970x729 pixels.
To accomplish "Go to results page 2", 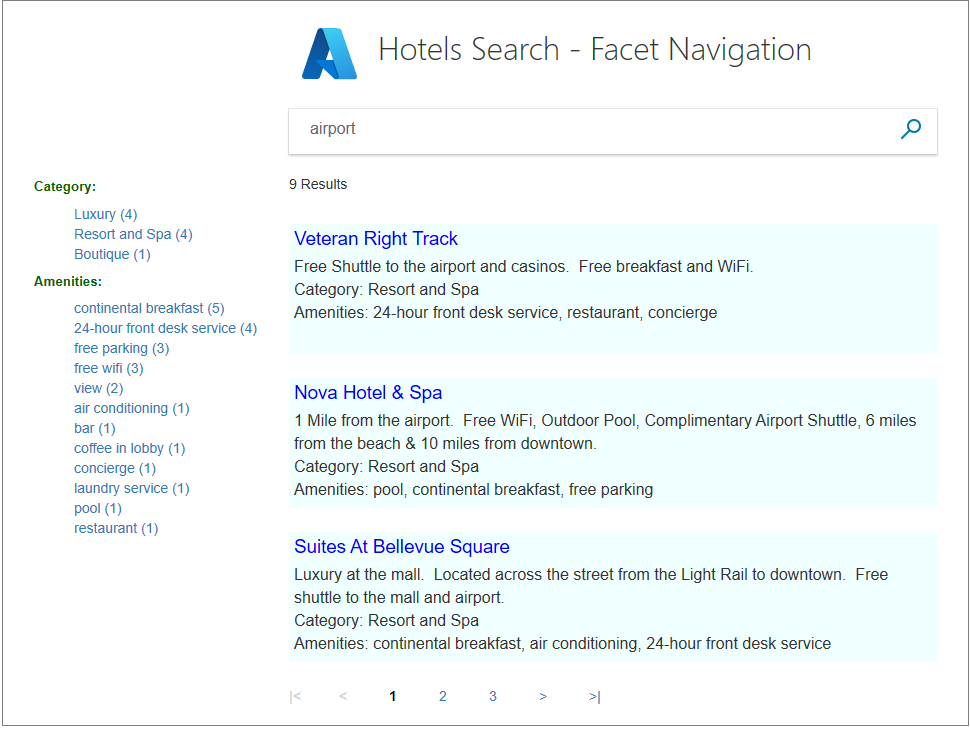I will click(x=443, y=696).
